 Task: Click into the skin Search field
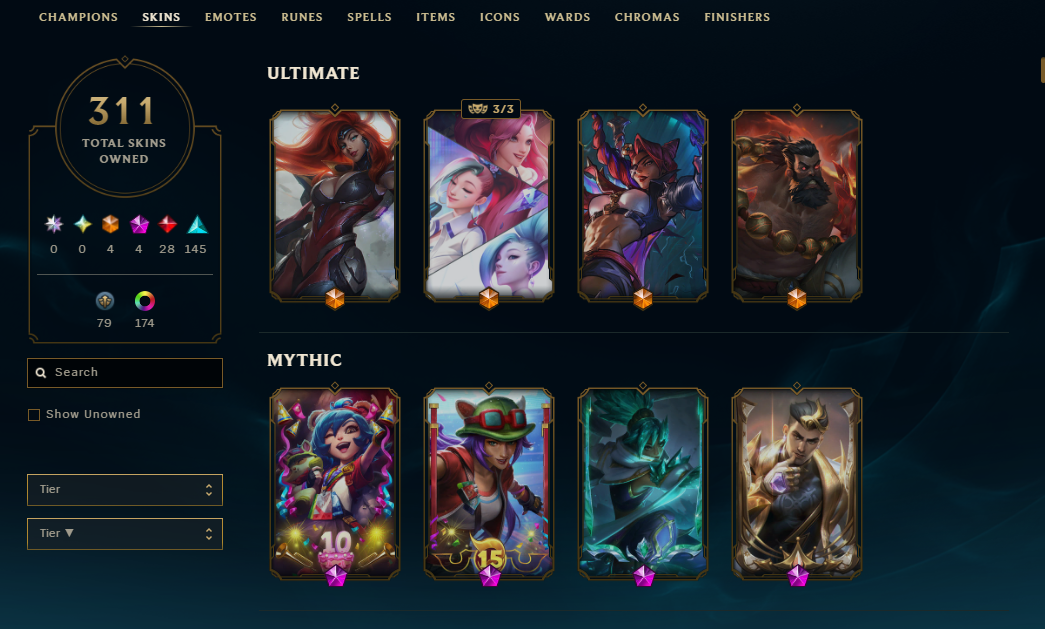point(125,372)
